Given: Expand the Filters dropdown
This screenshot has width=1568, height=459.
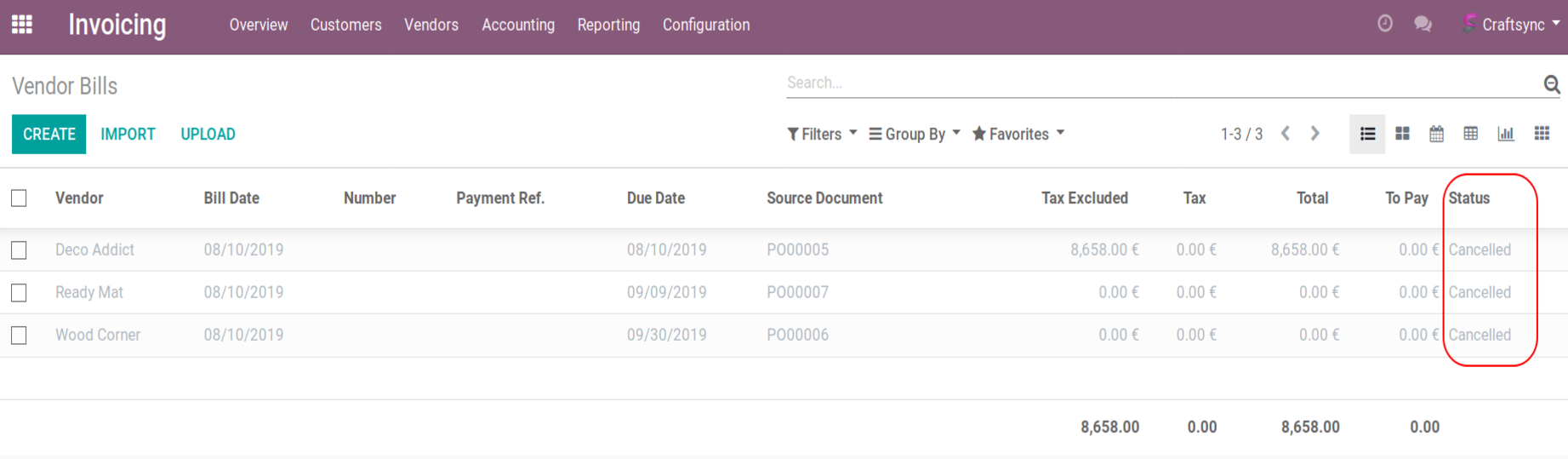Looking at the screenshot, I should click(x=821, y=134).
